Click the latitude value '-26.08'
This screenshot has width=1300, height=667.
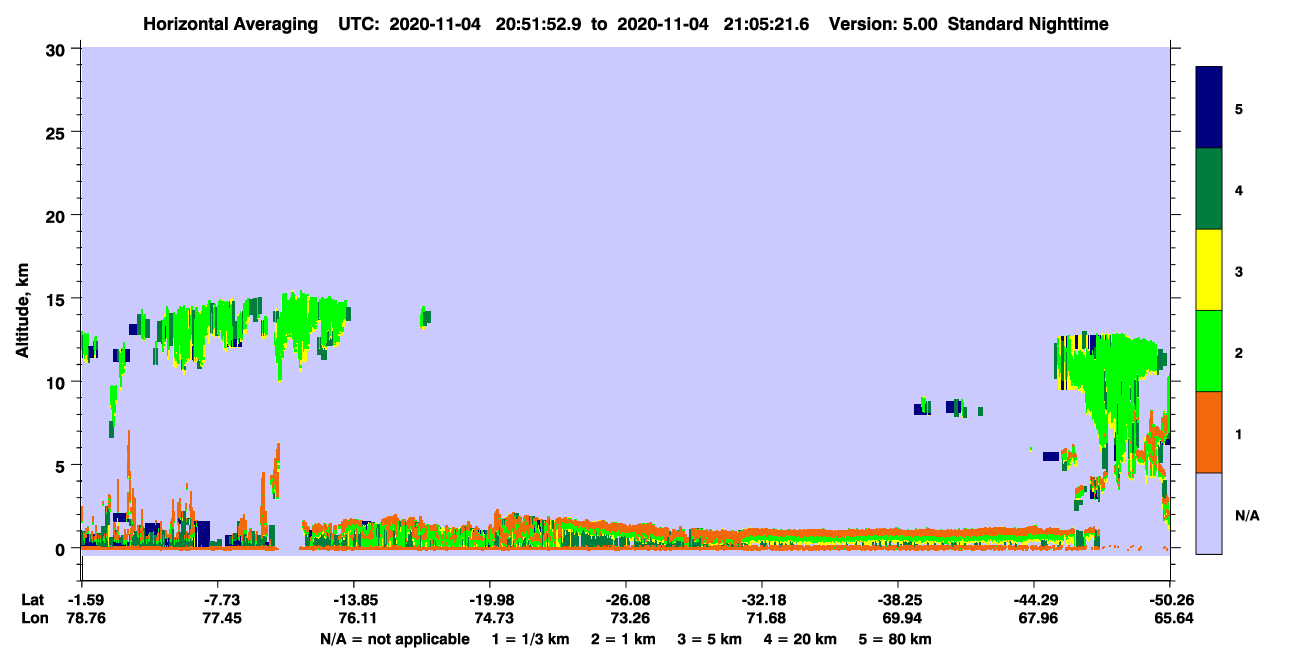point(626,600)
